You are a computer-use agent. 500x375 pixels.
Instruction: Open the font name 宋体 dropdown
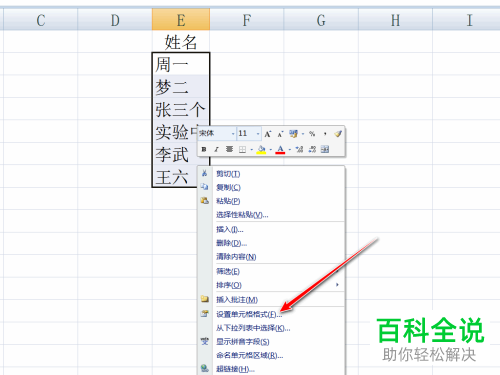pyautogui.click(x=233, y=134)
